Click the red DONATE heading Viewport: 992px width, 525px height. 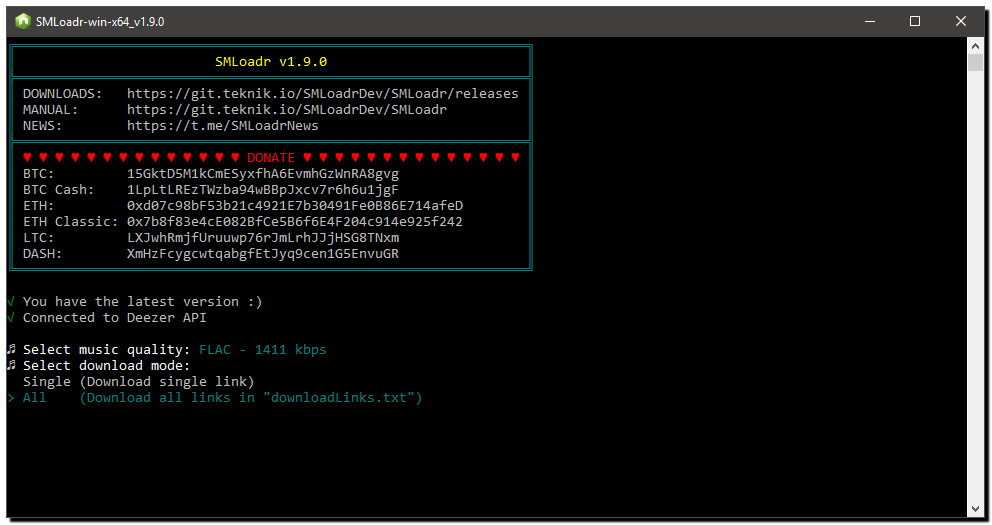[271, 158]
